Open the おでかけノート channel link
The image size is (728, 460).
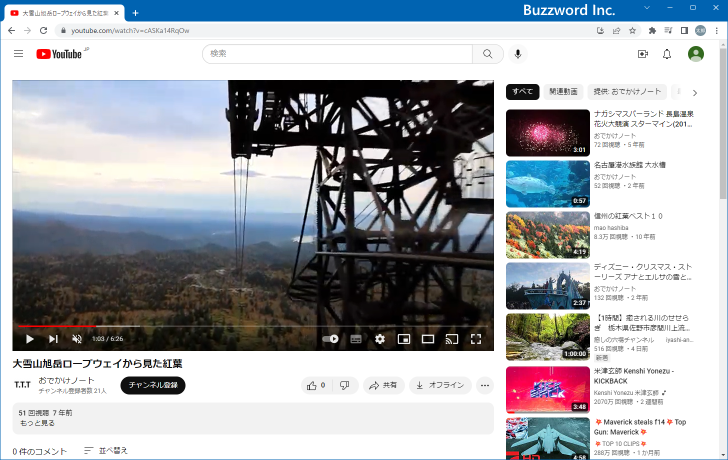(x=66, y=380)
